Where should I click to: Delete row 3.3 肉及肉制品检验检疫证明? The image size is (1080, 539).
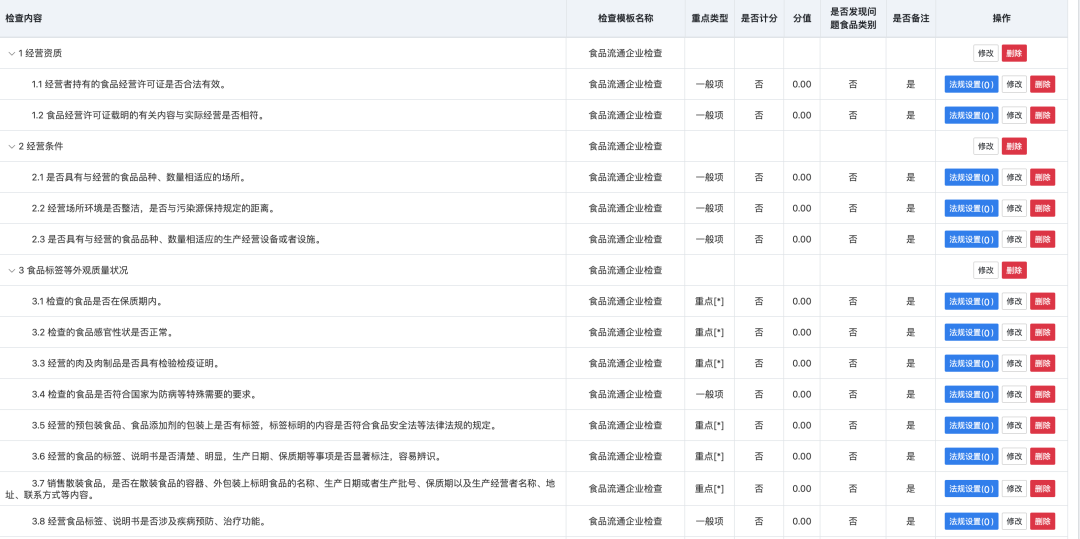pyautogui.click(x=1042, y=363)
